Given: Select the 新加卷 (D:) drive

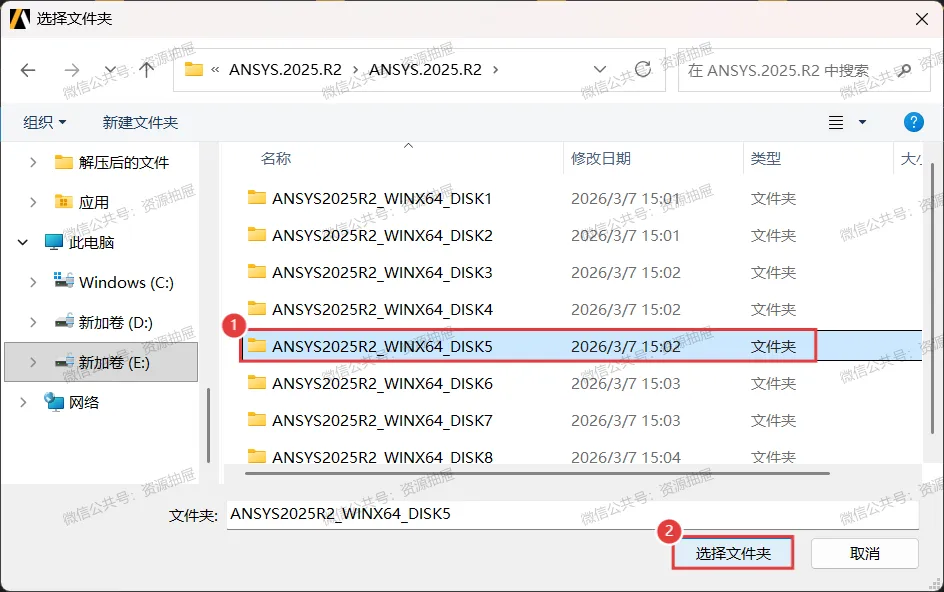Looking at the screenshot, I should click(104, 322).
